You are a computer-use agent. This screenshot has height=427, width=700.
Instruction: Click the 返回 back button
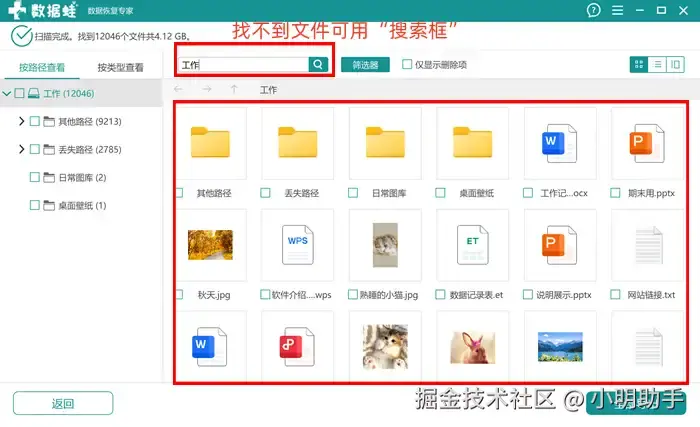(63, 404)
